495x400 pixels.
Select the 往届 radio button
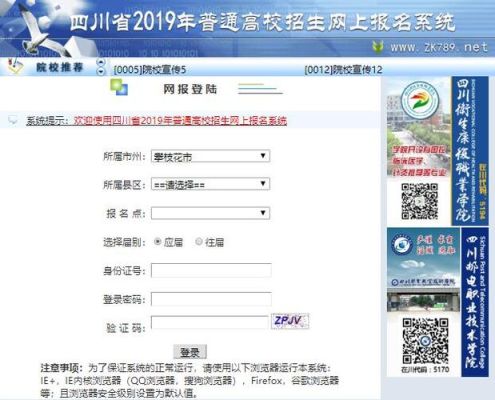[199, 241]
